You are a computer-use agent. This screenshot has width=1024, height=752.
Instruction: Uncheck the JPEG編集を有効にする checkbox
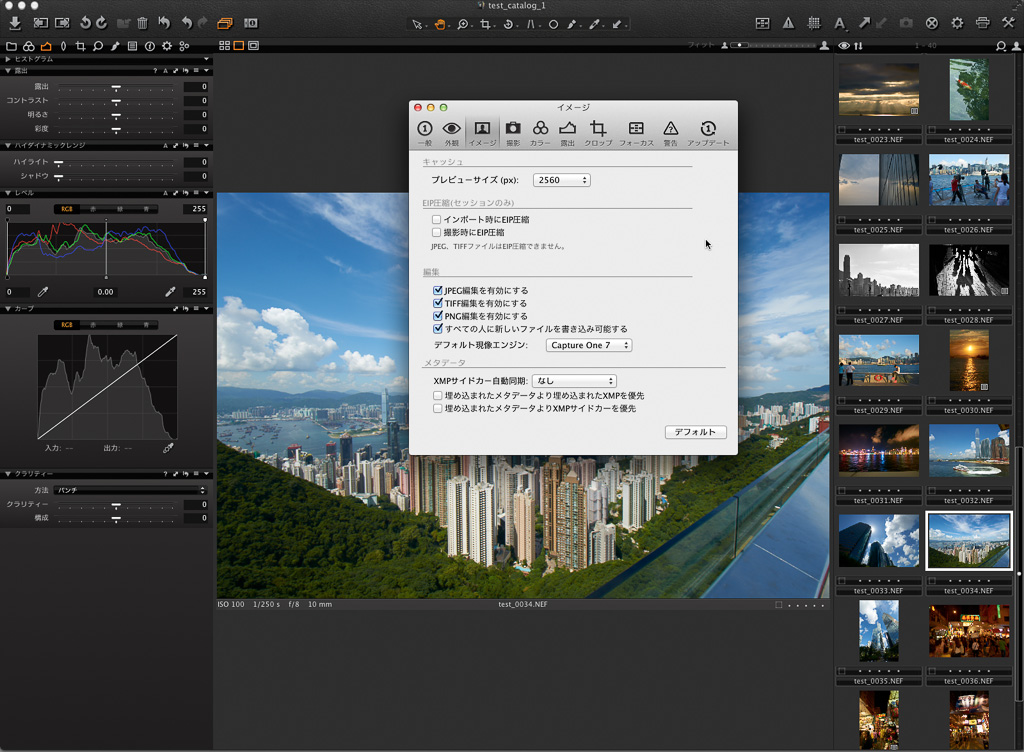(x=437, y=291)
